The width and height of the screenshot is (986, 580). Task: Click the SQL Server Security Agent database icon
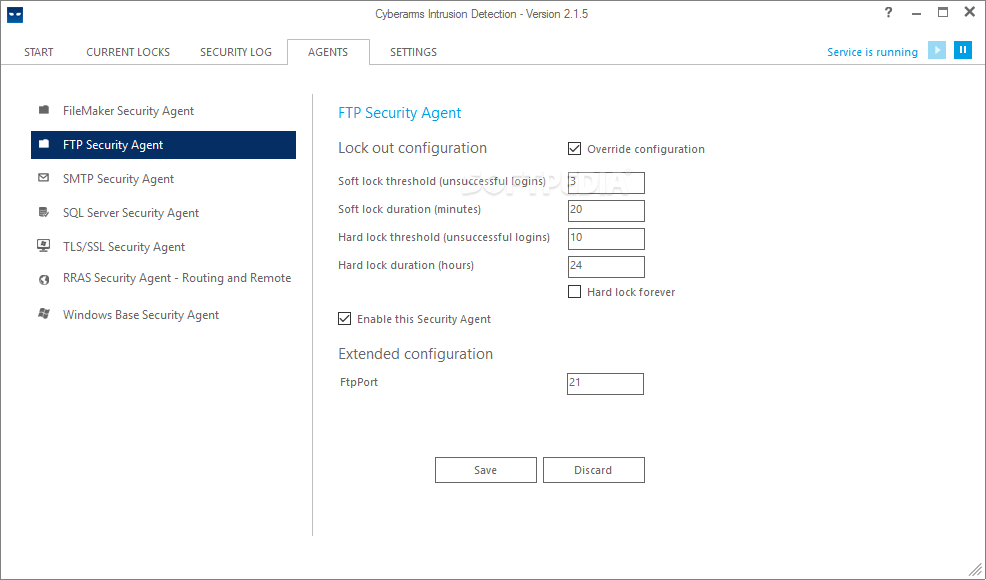pos(43,212)
